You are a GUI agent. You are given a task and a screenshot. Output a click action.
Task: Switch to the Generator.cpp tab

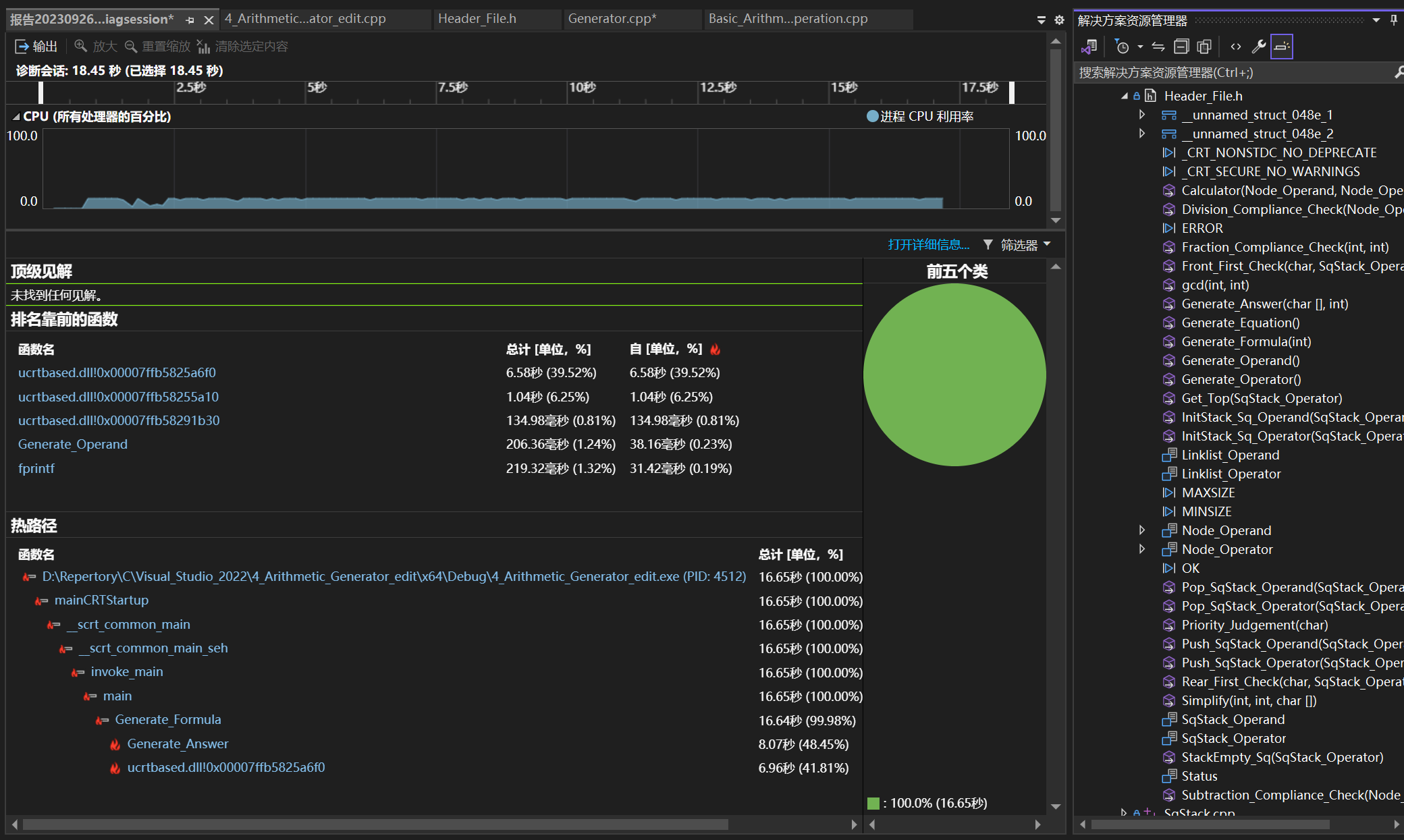612,19
